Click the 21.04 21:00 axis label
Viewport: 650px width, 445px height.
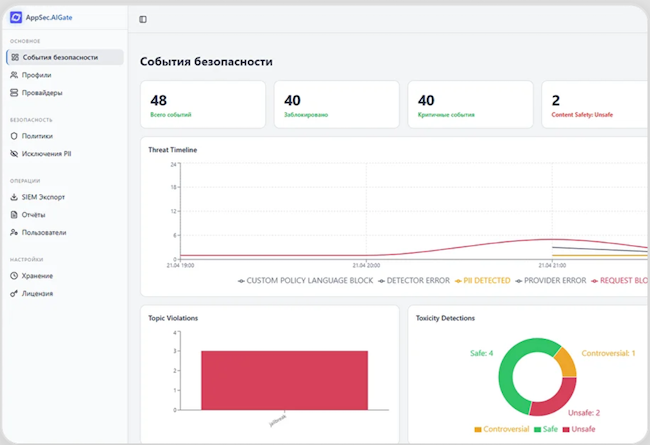[552, 265]
